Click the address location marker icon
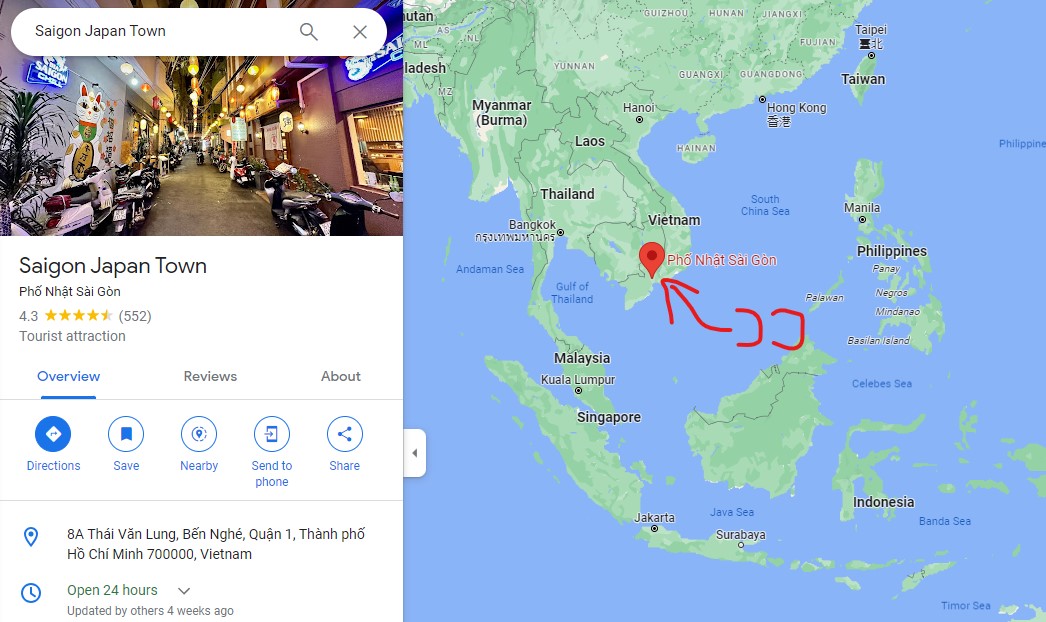 pos(31,537)
